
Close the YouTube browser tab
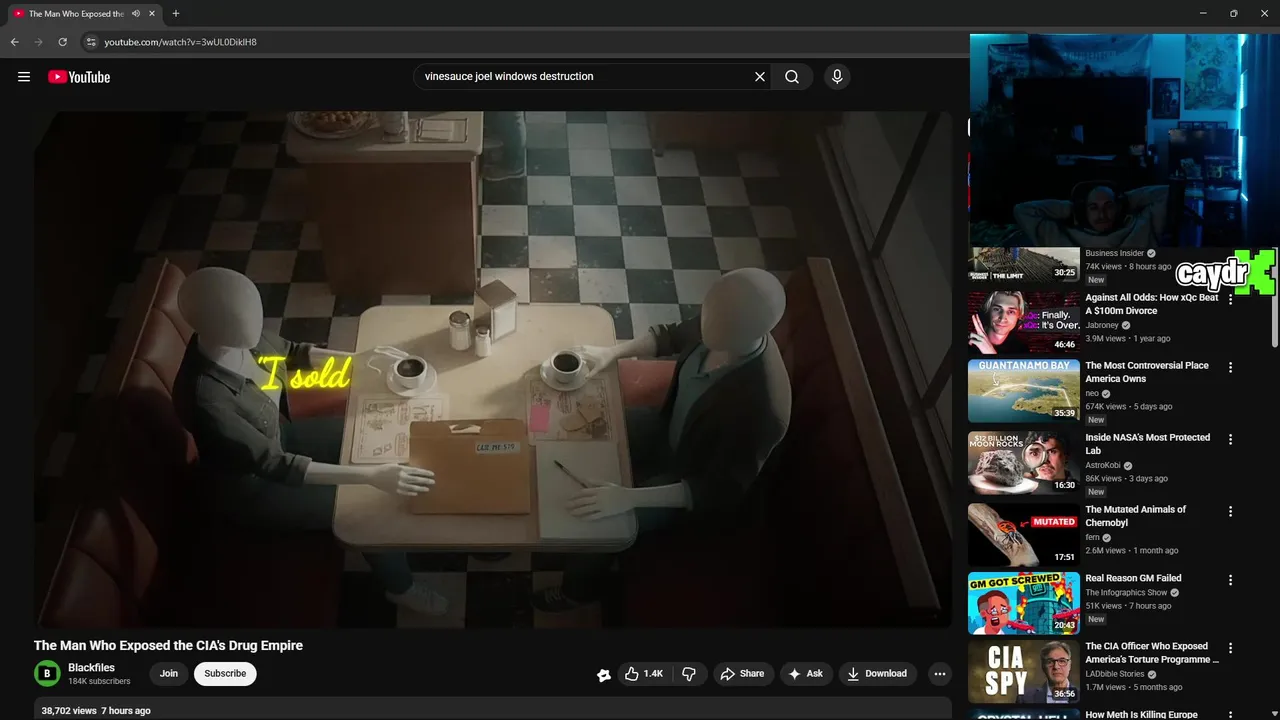(x=152, y=14)
